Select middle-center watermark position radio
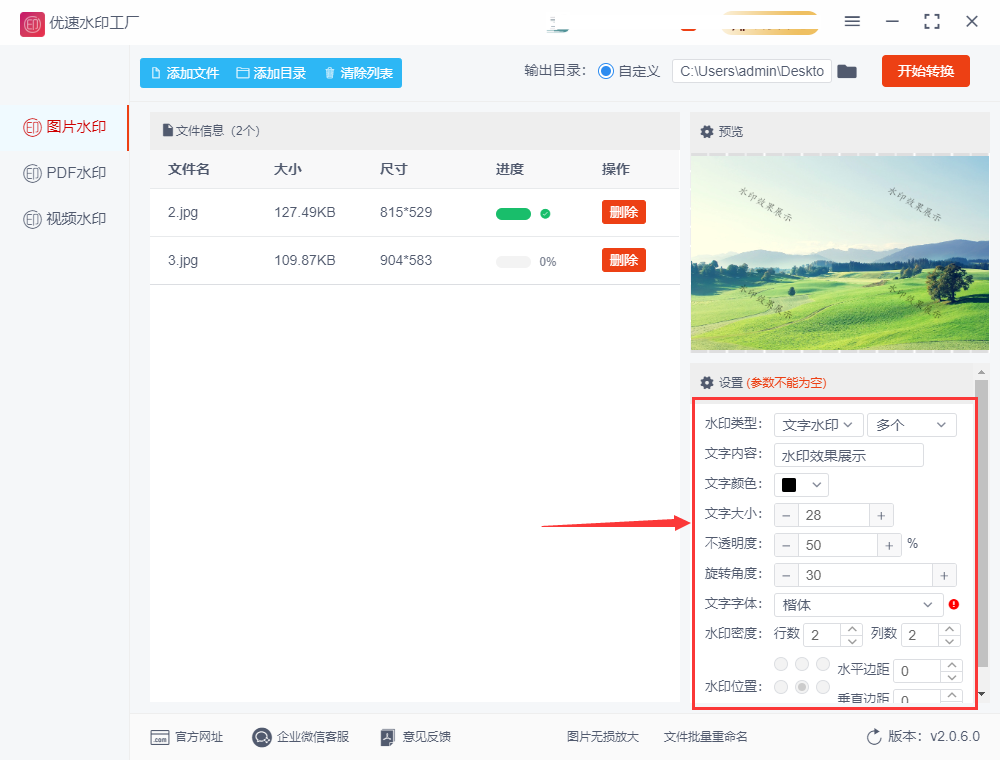This screenshot has height=760, width=1000. [x=802, y=687]
